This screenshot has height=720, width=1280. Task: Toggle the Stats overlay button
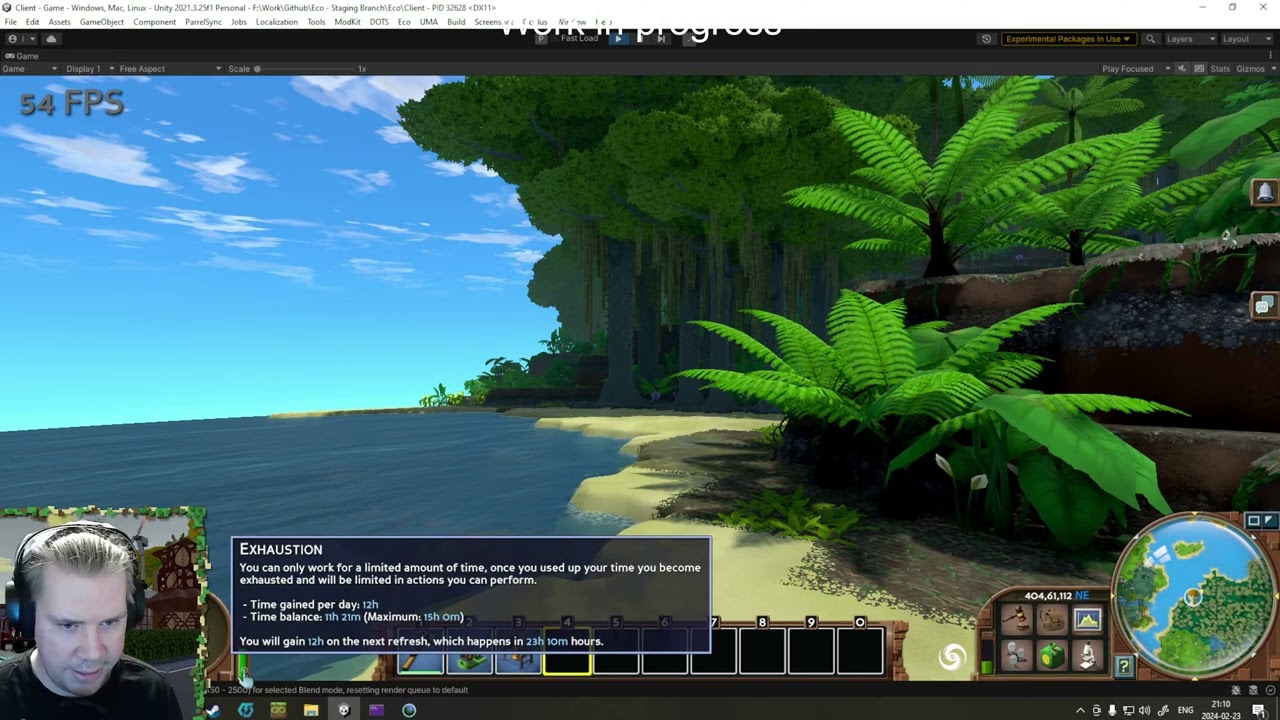click(1220, 69)
